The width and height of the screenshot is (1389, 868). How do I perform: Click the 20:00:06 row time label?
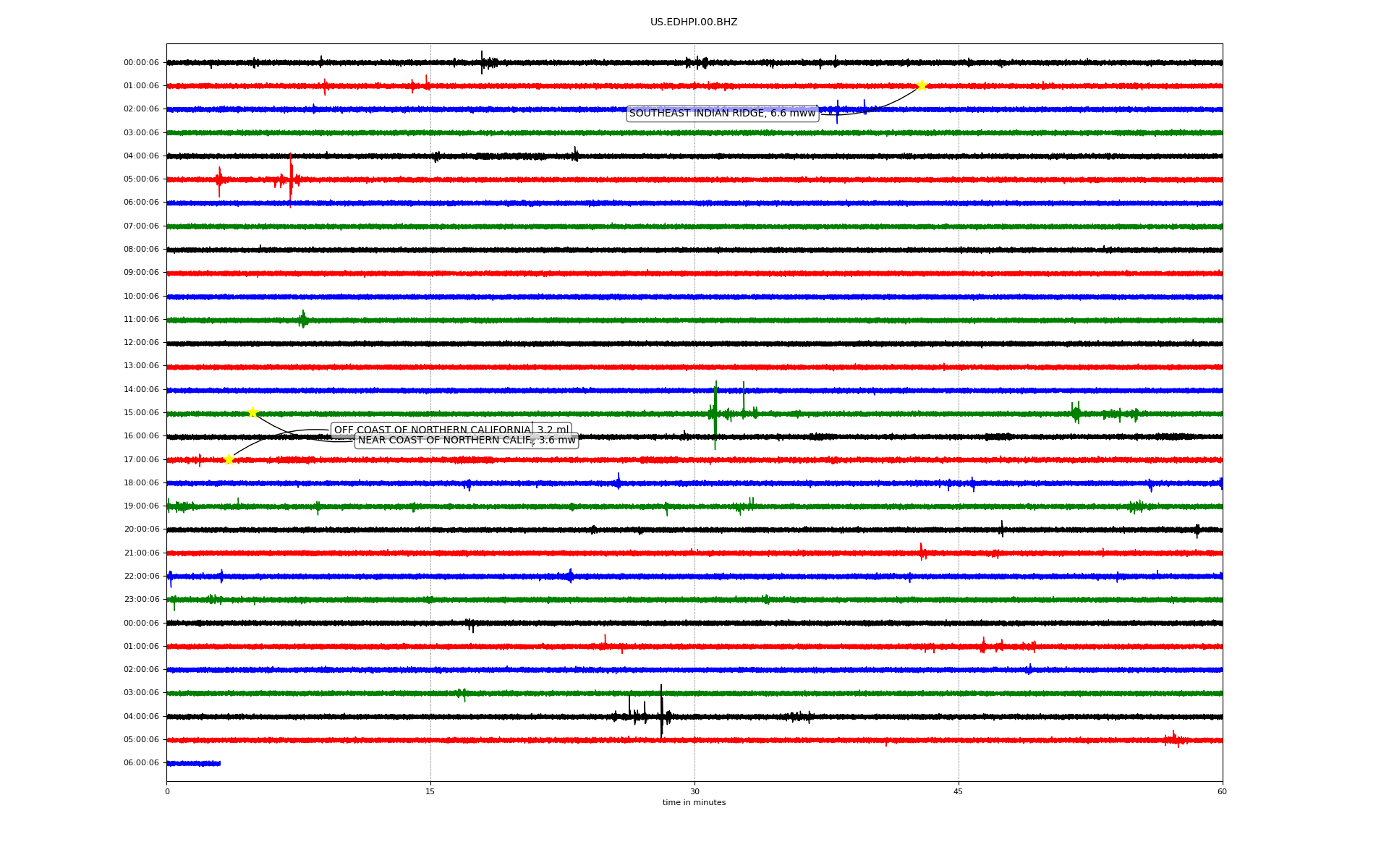click(141, 529)
